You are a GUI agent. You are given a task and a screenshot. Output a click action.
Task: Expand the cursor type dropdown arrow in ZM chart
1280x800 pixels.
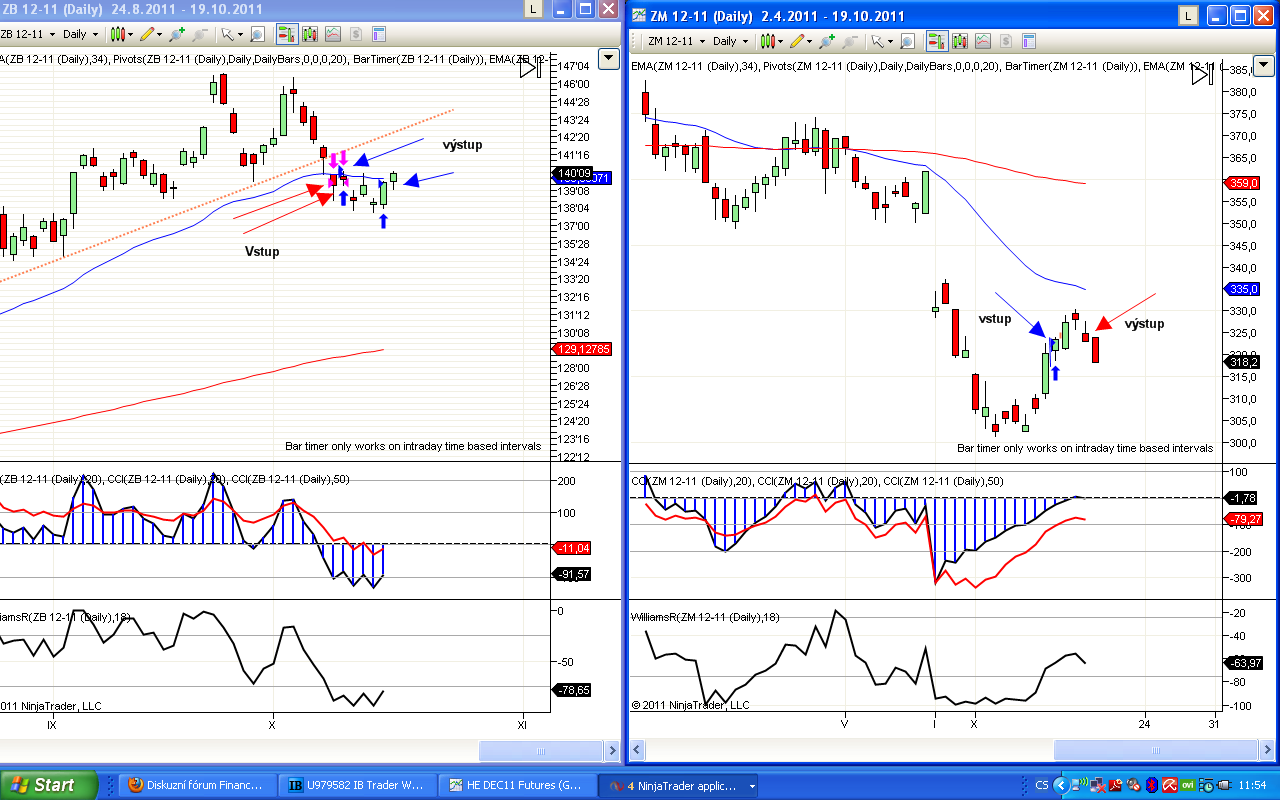pyautogui.click(x=889, y=41)
